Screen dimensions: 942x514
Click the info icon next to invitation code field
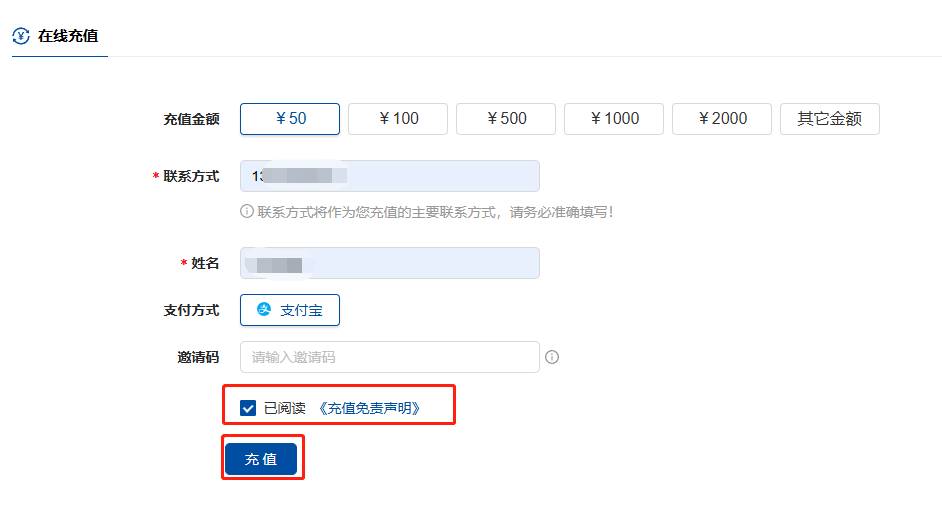pyautogui.click(x=552, y=357)
